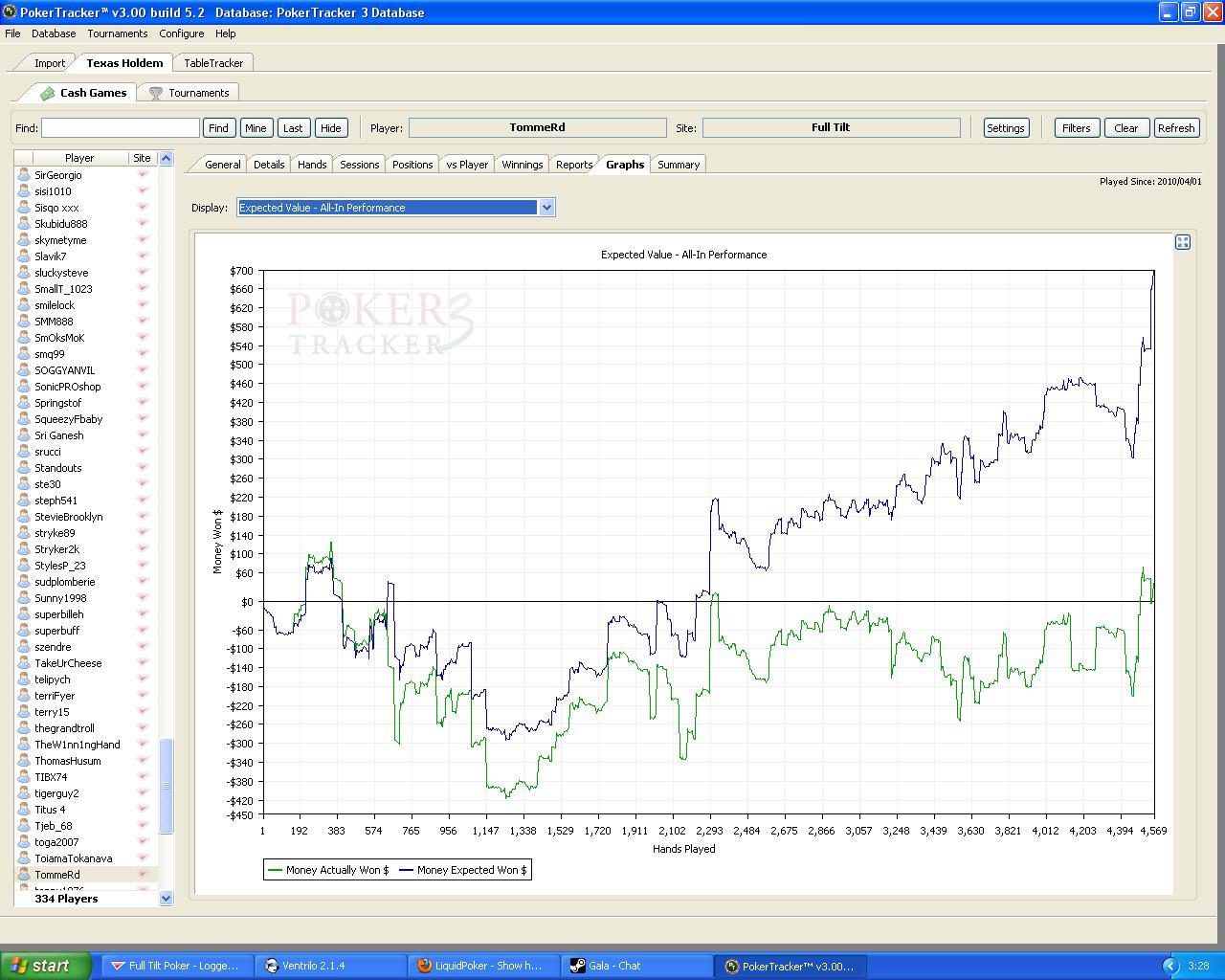Open the Reports tab
This screenshot has width=1225, height=980.
pyautogui.click(x=574, y=165)
